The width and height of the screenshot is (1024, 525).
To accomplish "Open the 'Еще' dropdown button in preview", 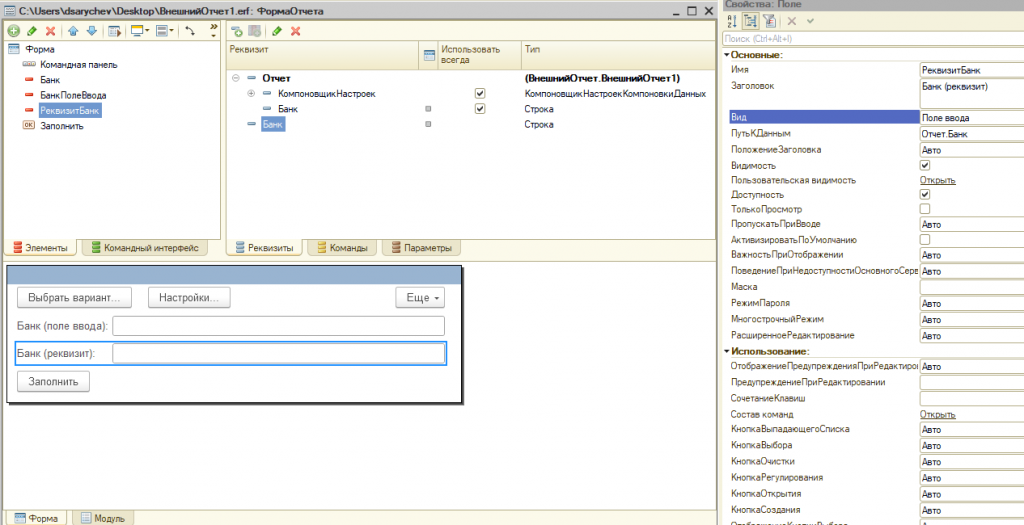I will click(421, 298).
